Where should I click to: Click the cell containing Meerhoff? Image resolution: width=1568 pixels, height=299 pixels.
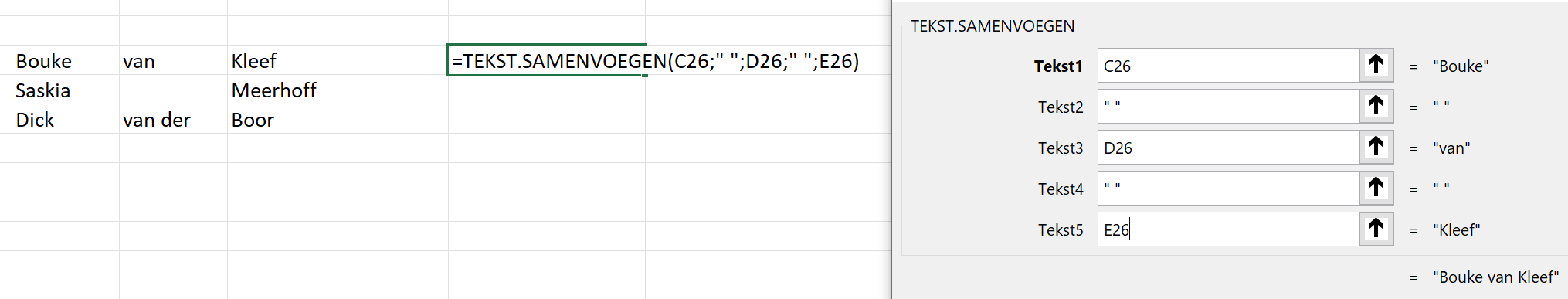[338, 90]
